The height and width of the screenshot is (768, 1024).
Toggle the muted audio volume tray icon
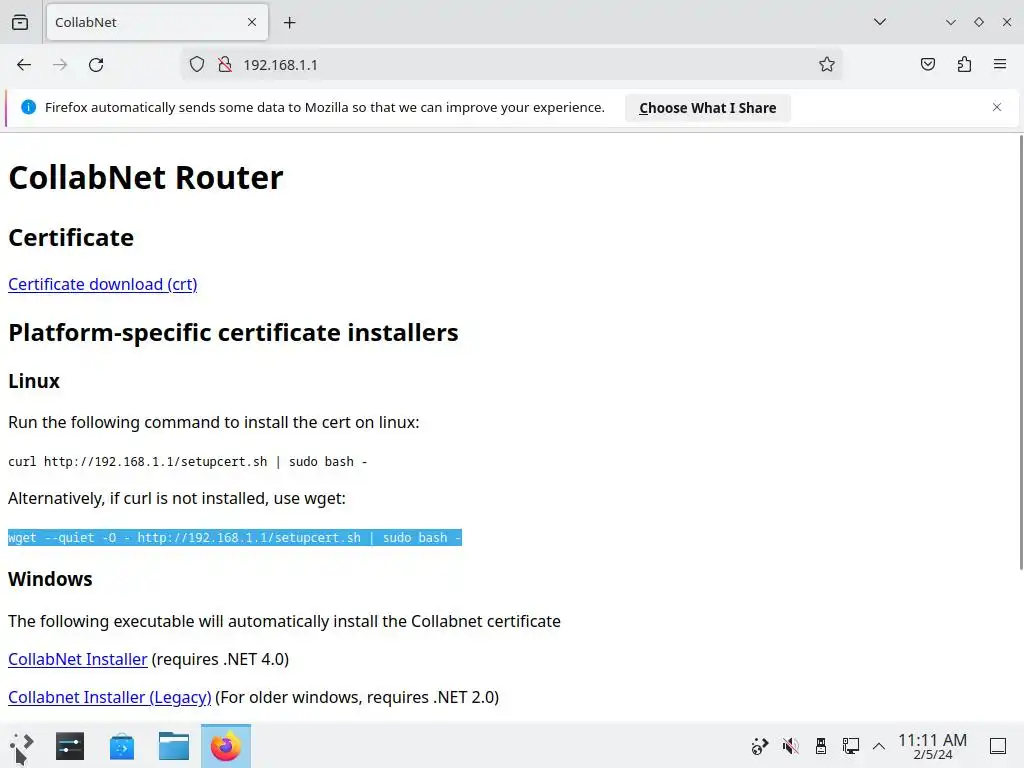(x=791, y=746)
